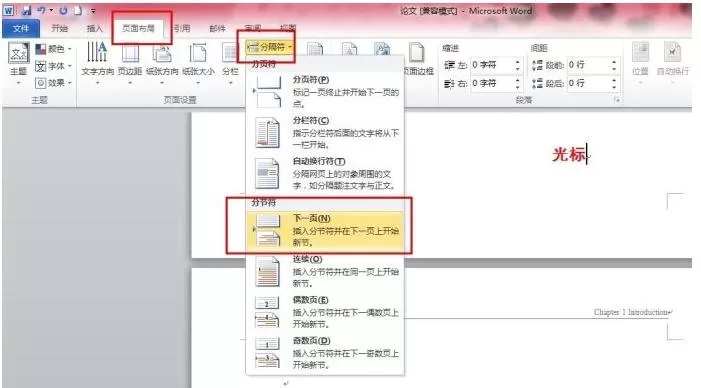The image size is (701, 388).
Task: Click the Undo icon in quick access toolbar
Action: coord(41,10)
